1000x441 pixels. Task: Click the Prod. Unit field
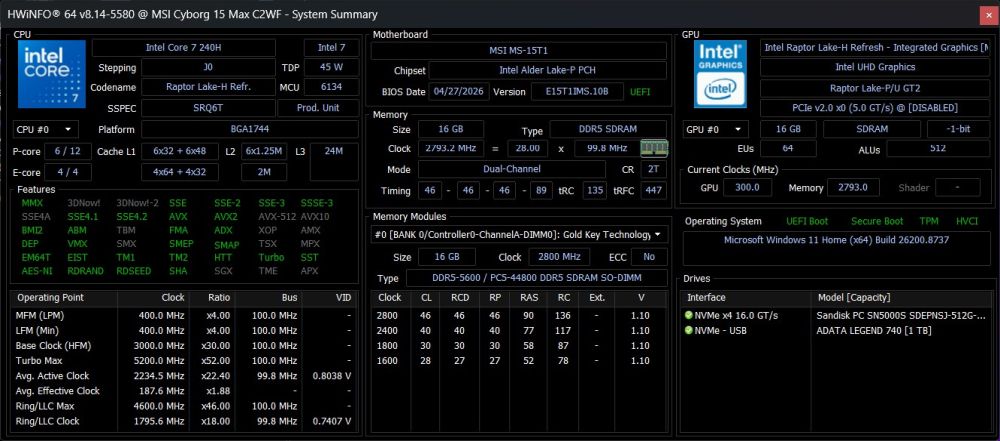coord(318,108)
